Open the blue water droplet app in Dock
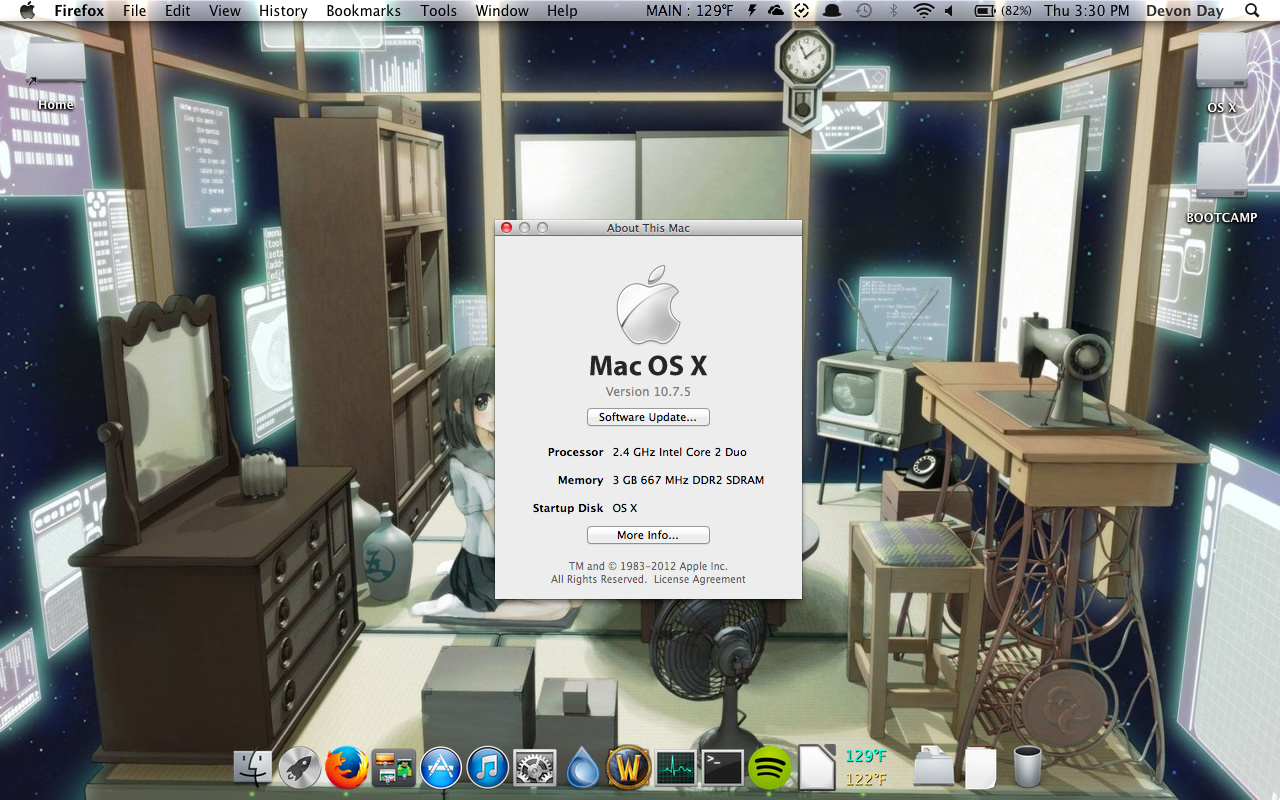This screenshot has width=1280, height=800. click(581, 768)
